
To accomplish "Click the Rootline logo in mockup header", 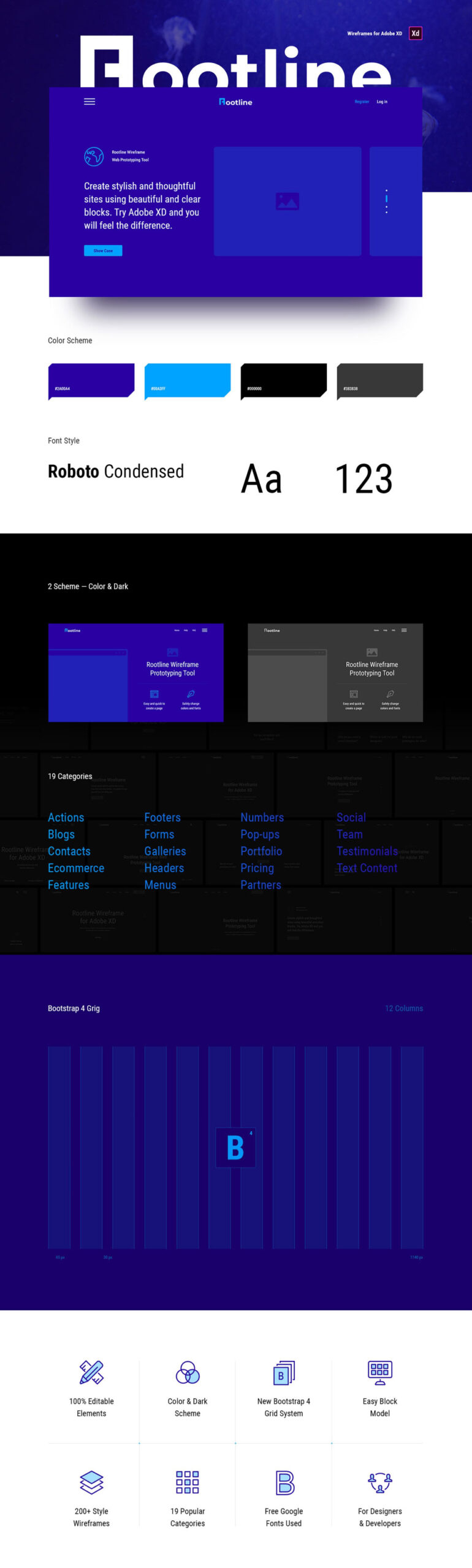I will [235, 102].
